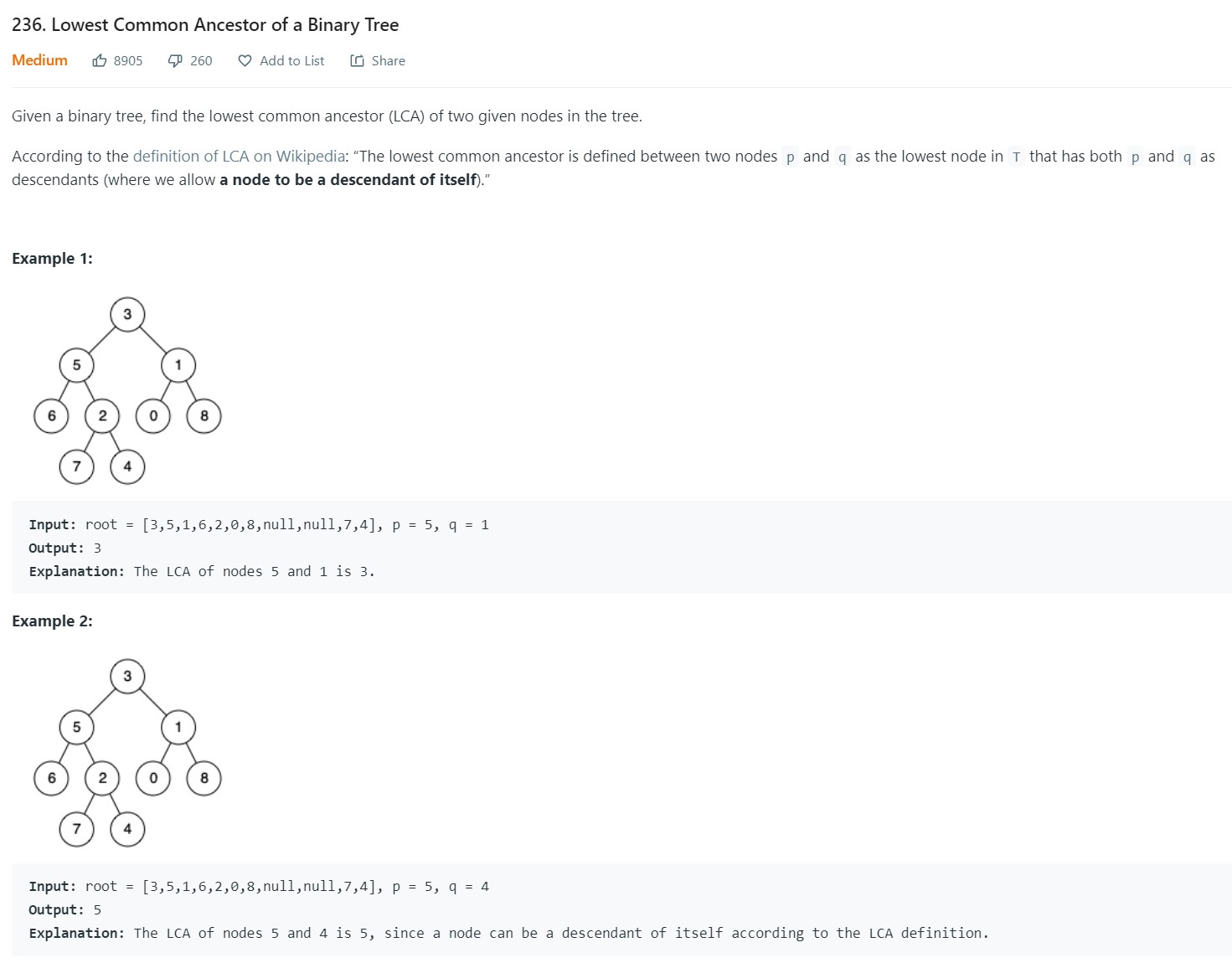Click the heart icon for Add to List

(x=245, y=60)
